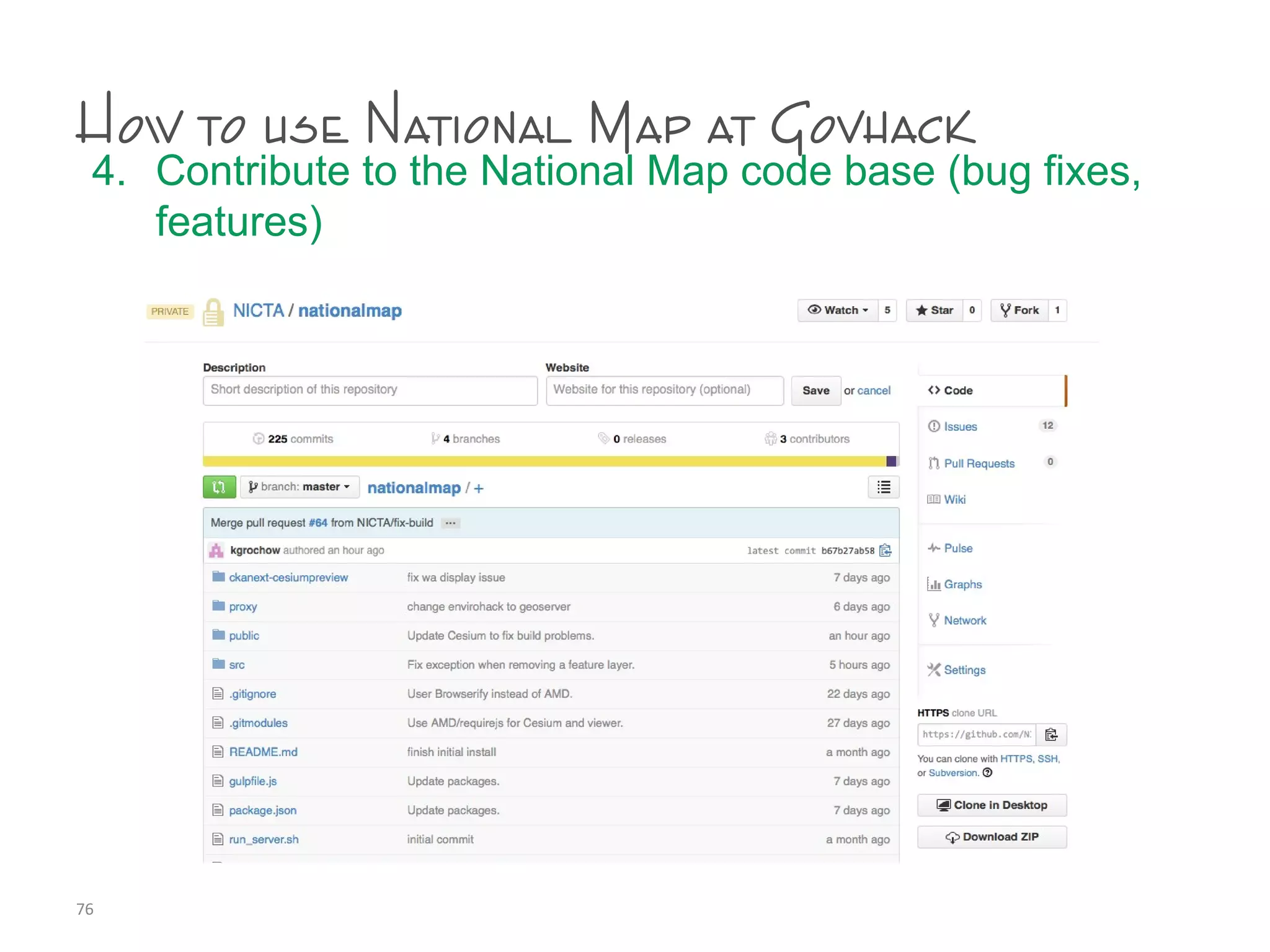This screenshot has width=1270, height=952.
Task: Open the clone URL help icon
Action: (x=987, y=773)
